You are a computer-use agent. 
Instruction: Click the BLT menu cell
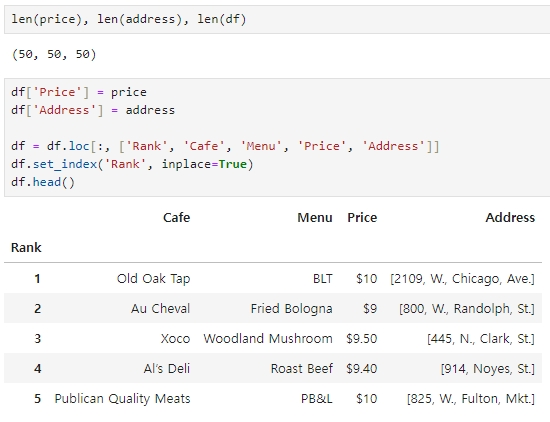pyautogui.click(x=322, y=279)
